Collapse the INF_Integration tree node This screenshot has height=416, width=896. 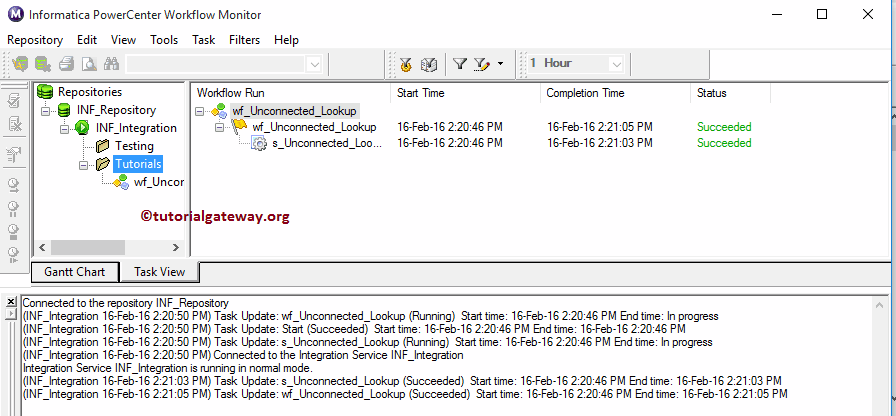click(65, 128)
